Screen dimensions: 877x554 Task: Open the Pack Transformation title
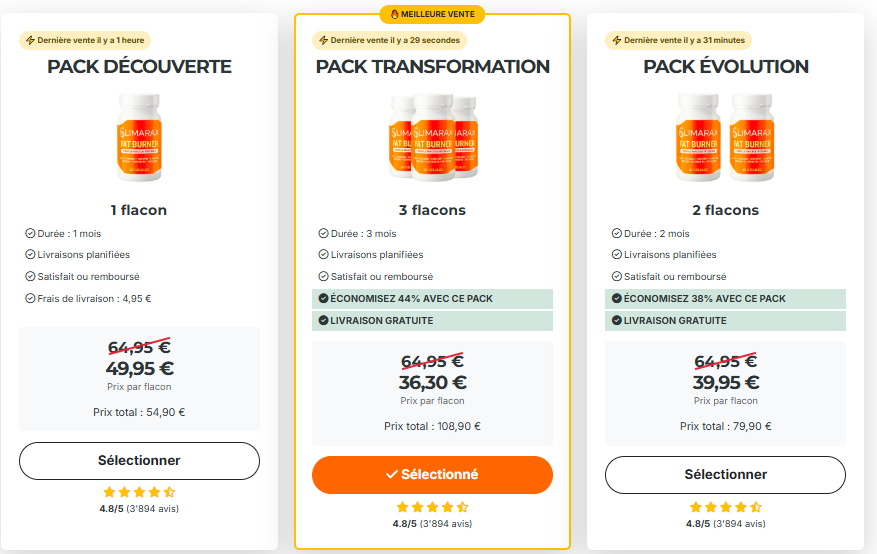(x=432, y=67)
